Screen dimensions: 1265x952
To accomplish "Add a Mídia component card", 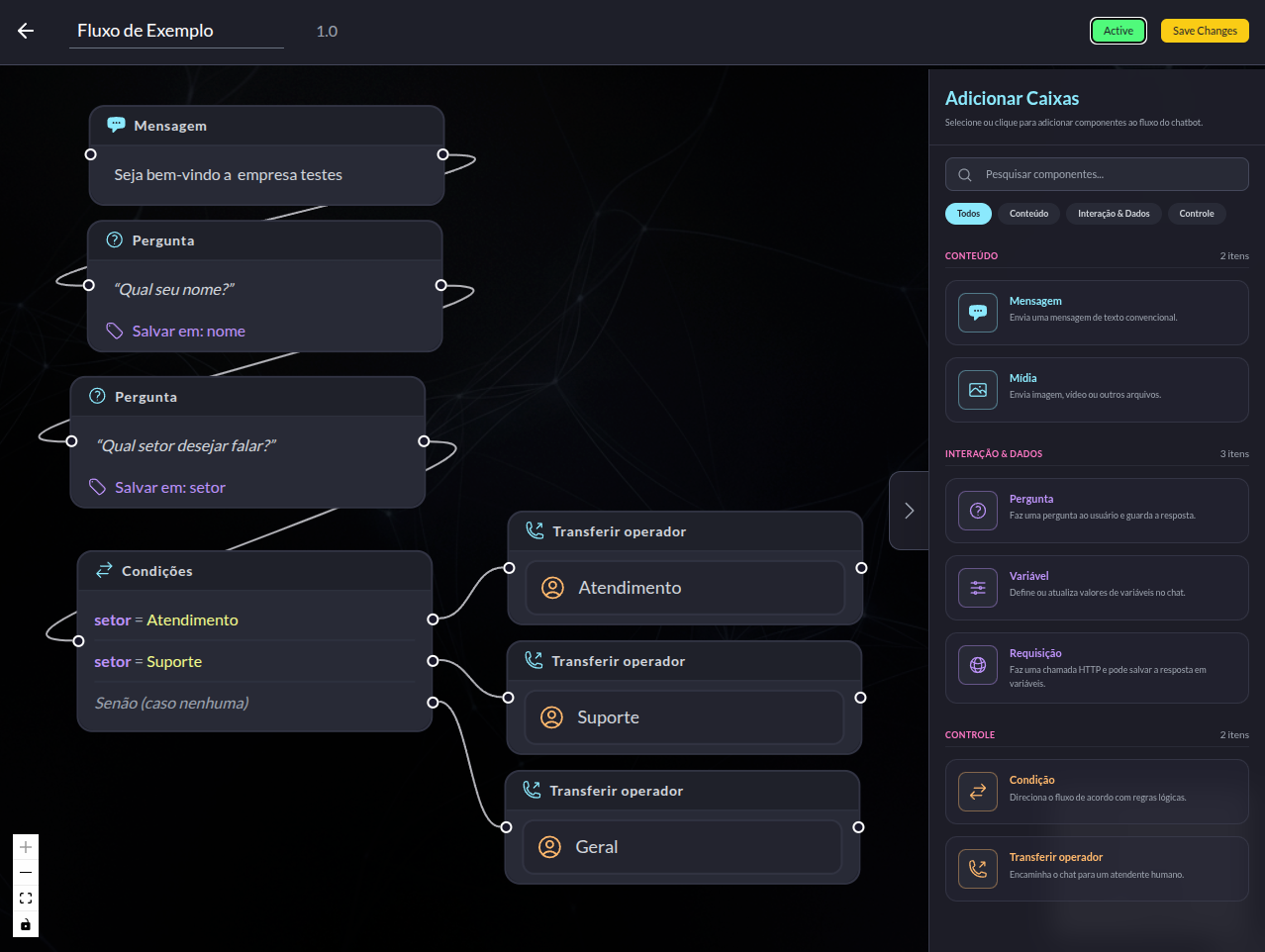I will click(1097, 390).
